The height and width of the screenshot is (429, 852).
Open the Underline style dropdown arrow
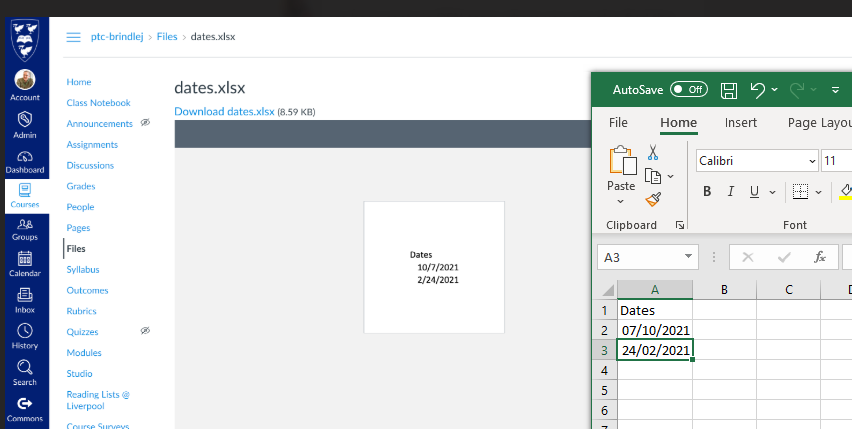tap(774, 192)
